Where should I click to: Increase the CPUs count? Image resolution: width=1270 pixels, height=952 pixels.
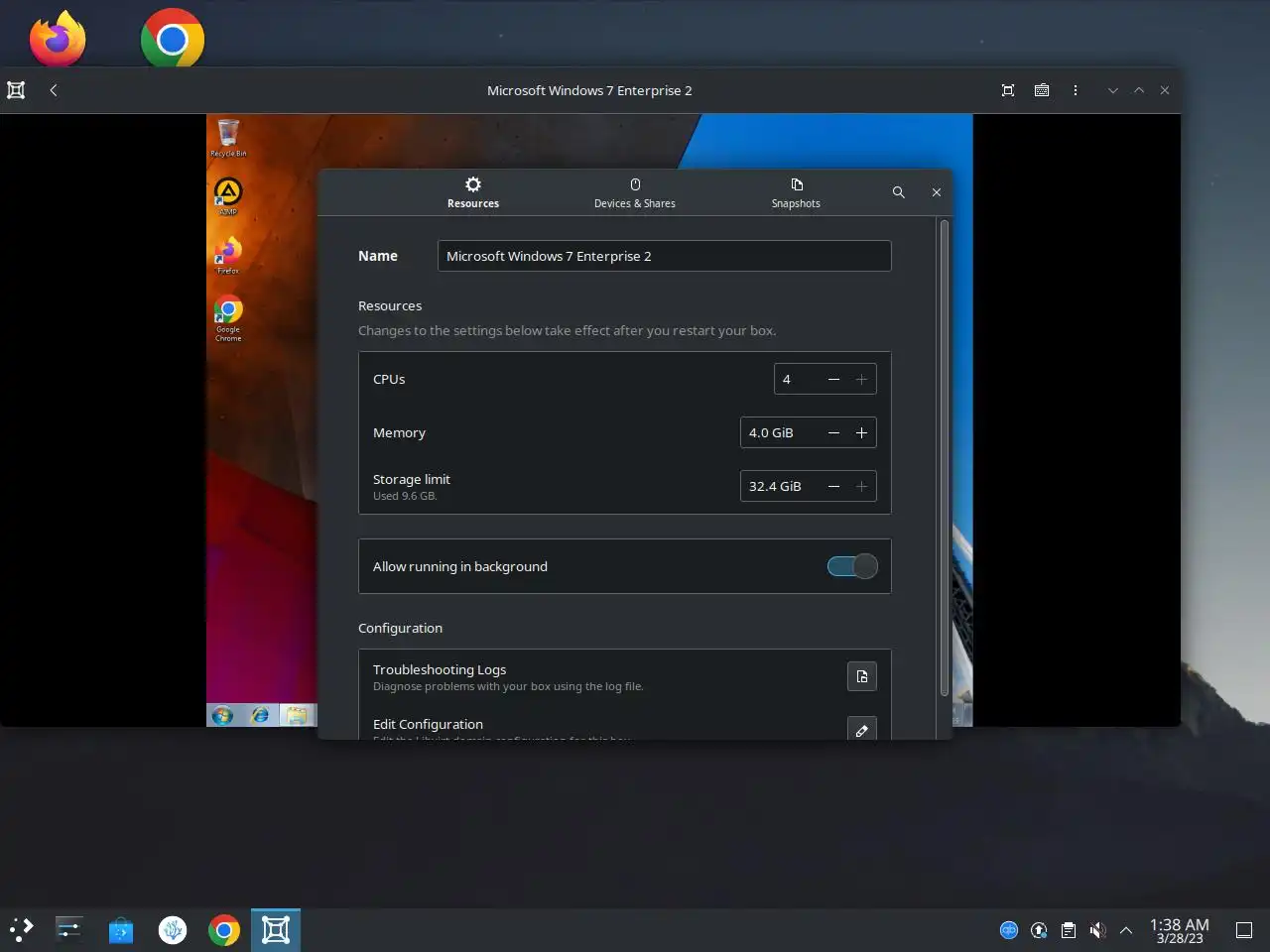[x=861, y=379]
